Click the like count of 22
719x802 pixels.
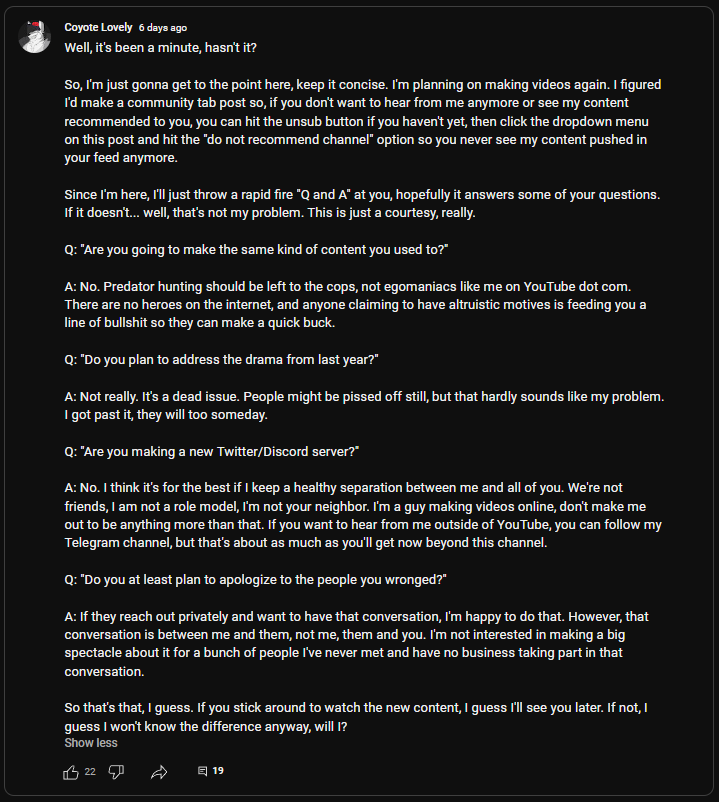point(90,772)
